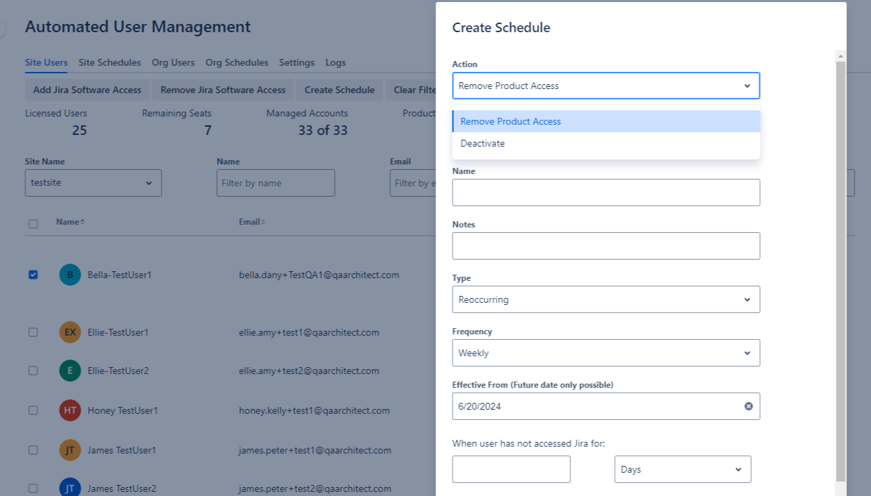
Task: Expand the Frequency dropdown set to Weekly
Action: 605,353
